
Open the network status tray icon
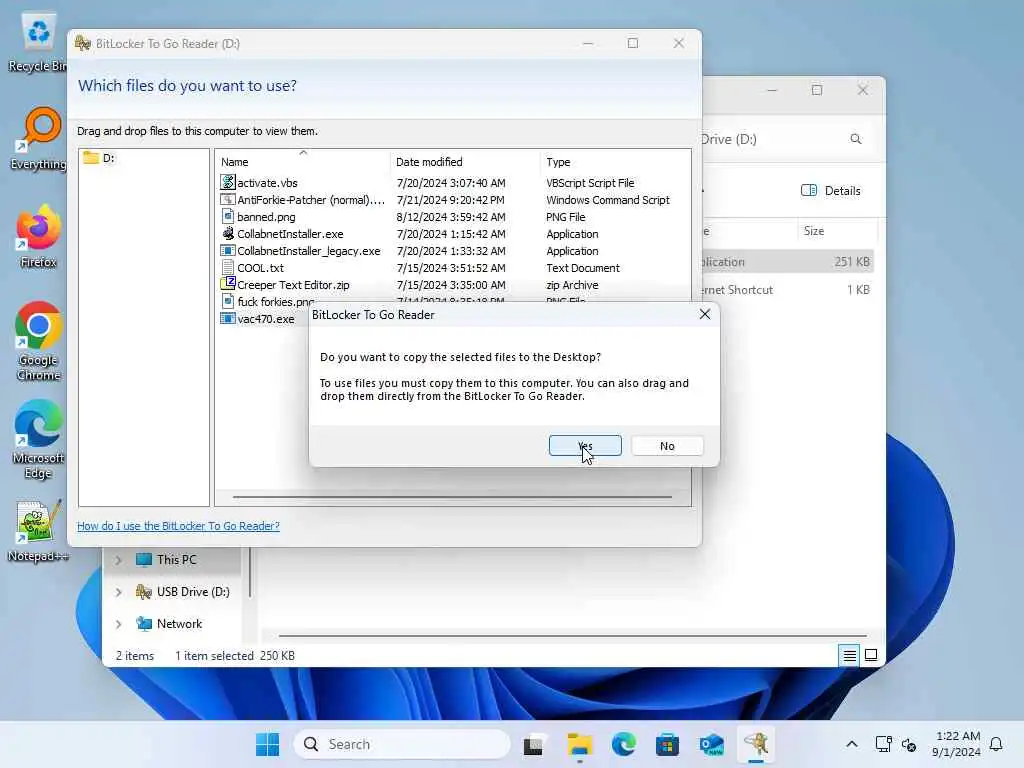tap(883, 744)
